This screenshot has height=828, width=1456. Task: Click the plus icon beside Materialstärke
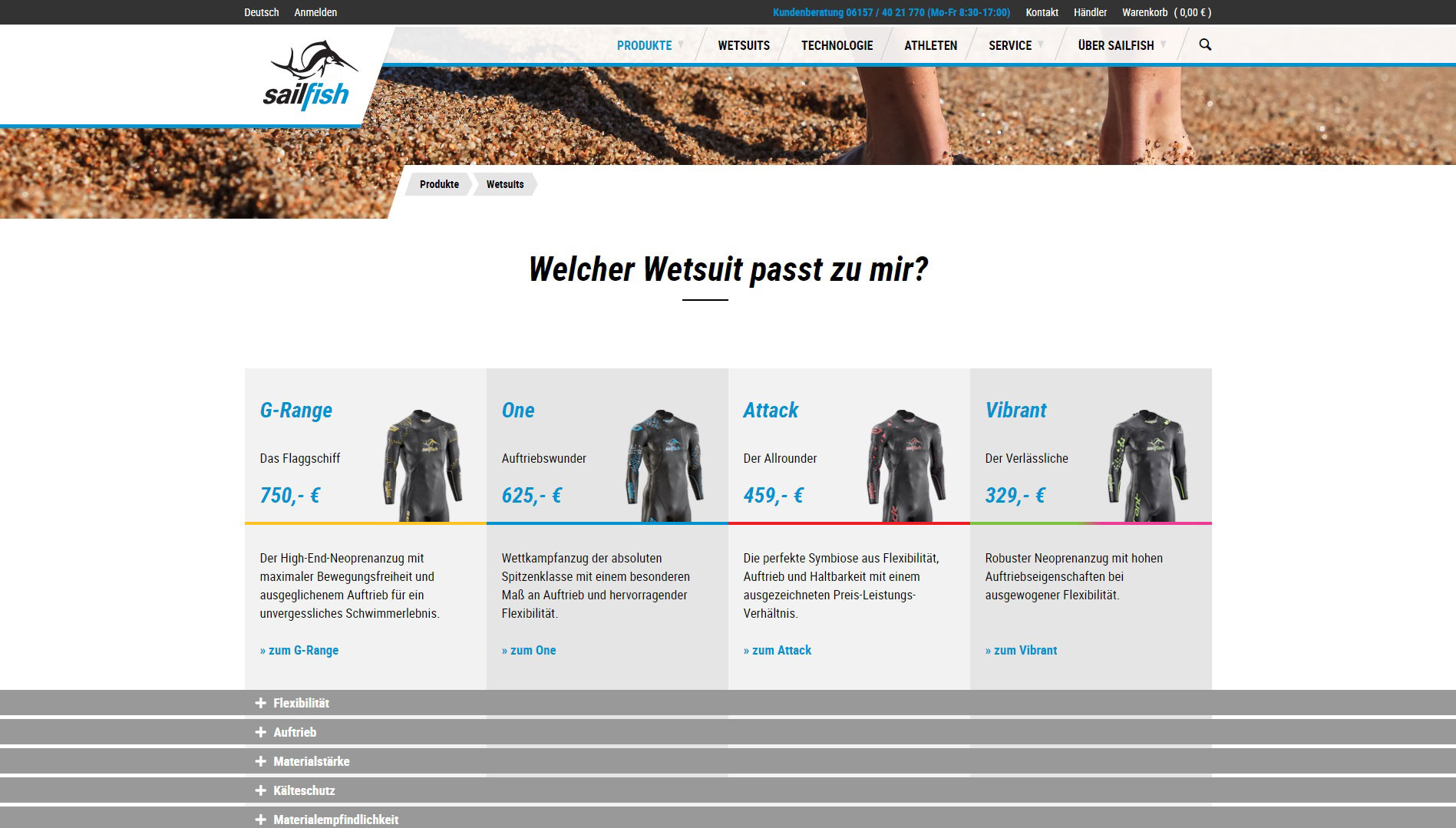(x=261, y=761)
